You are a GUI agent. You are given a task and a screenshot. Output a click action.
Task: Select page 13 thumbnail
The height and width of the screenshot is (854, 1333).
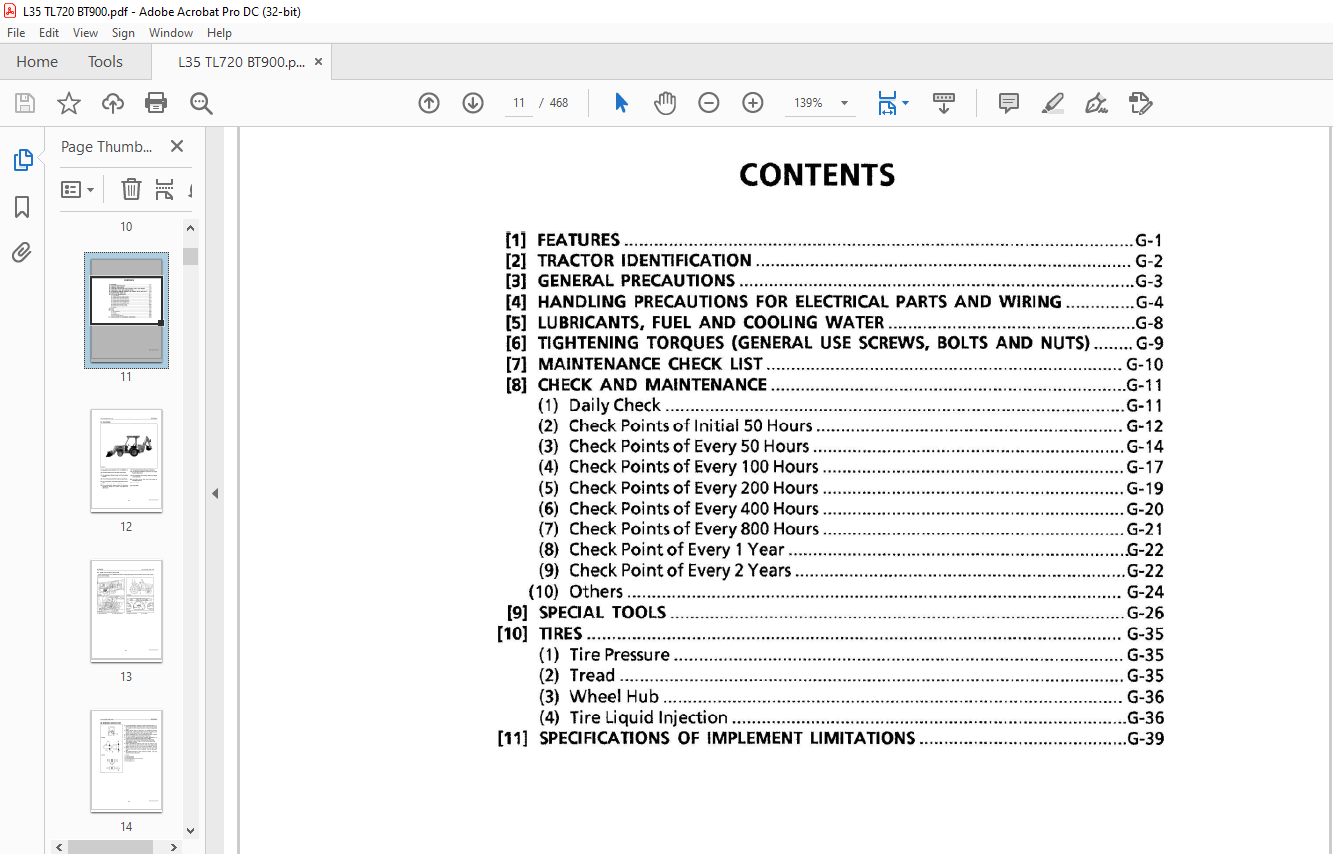(x=126, y=611)
